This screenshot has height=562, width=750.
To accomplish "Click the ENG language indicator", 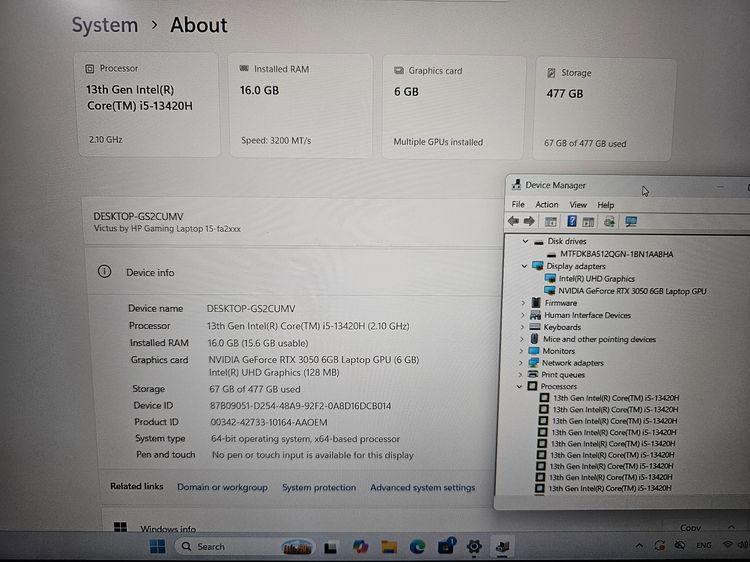I will click(704, 545).
